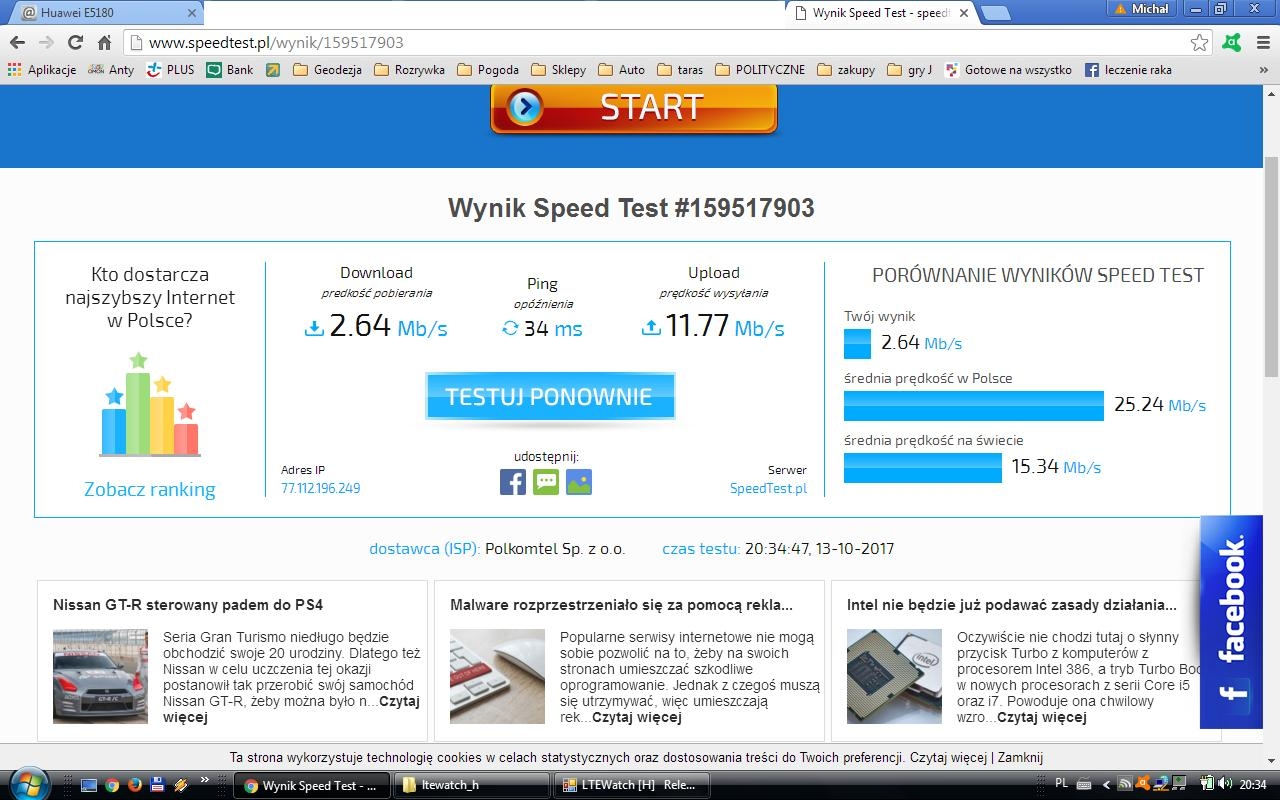Open the cookie notice's Czytaj więcej link

click(948, 757)
